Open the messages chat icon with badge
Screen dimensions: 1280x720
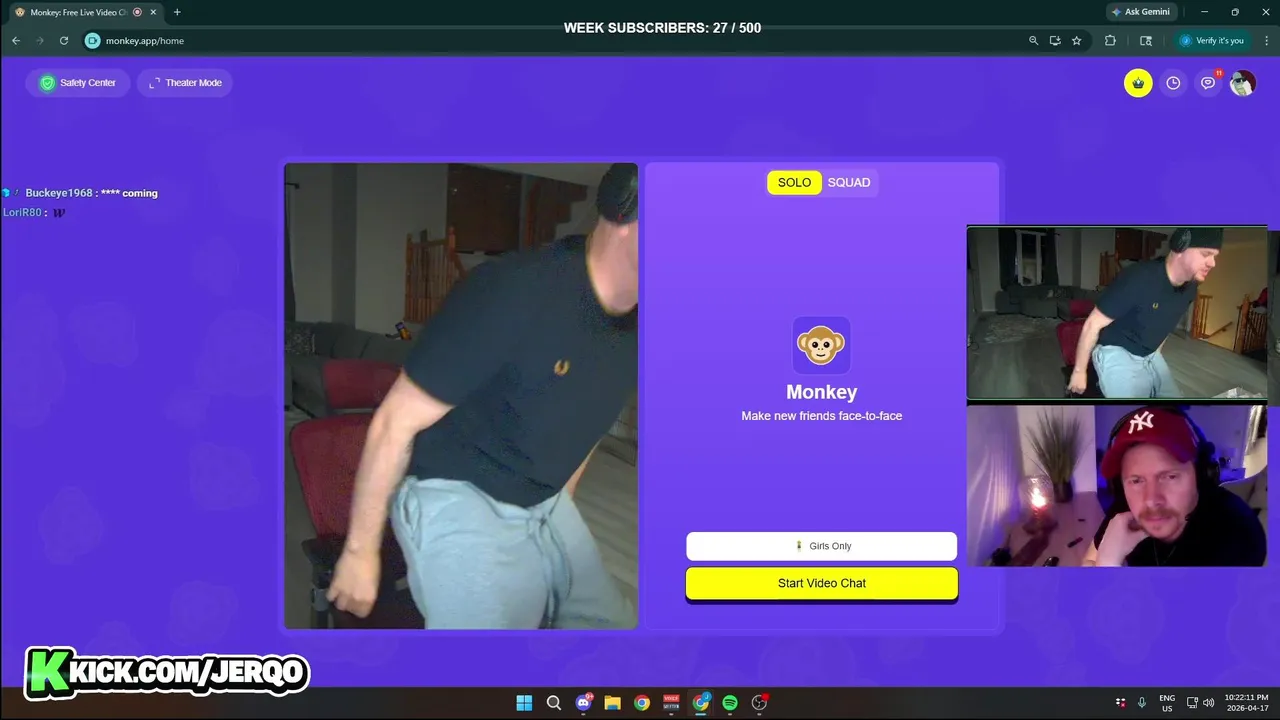point(1208,83)
